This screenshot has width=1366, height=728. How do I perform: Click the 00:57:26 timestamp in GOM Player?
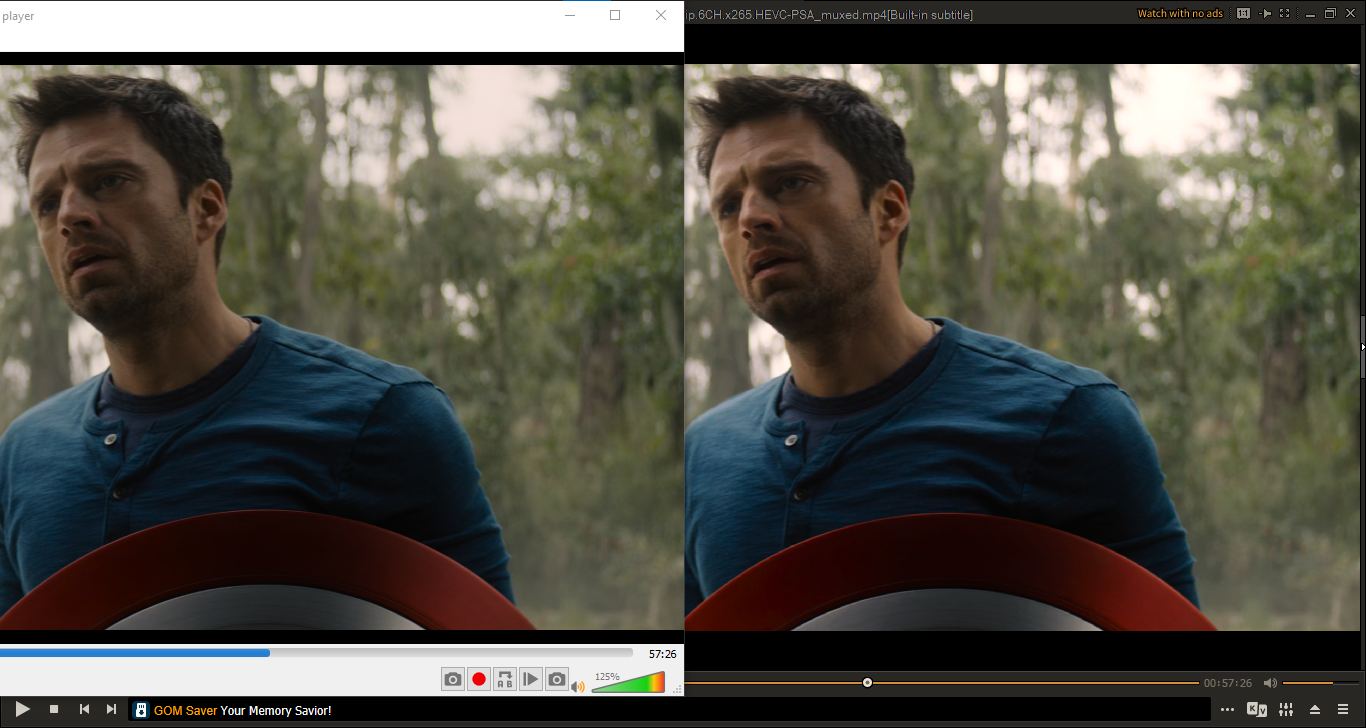1228,683
